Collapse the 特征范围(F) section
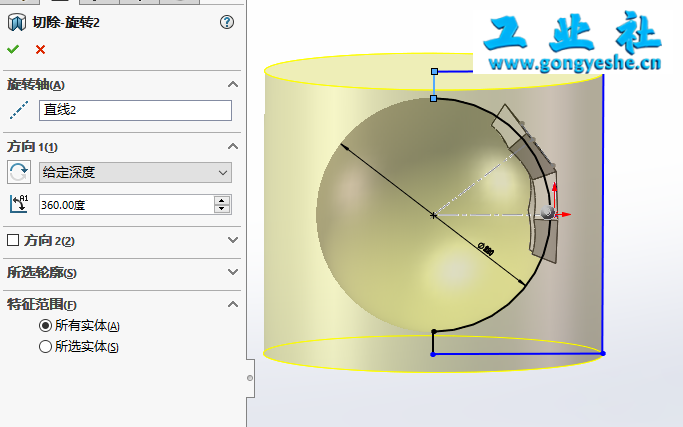 tap(233, 304)
